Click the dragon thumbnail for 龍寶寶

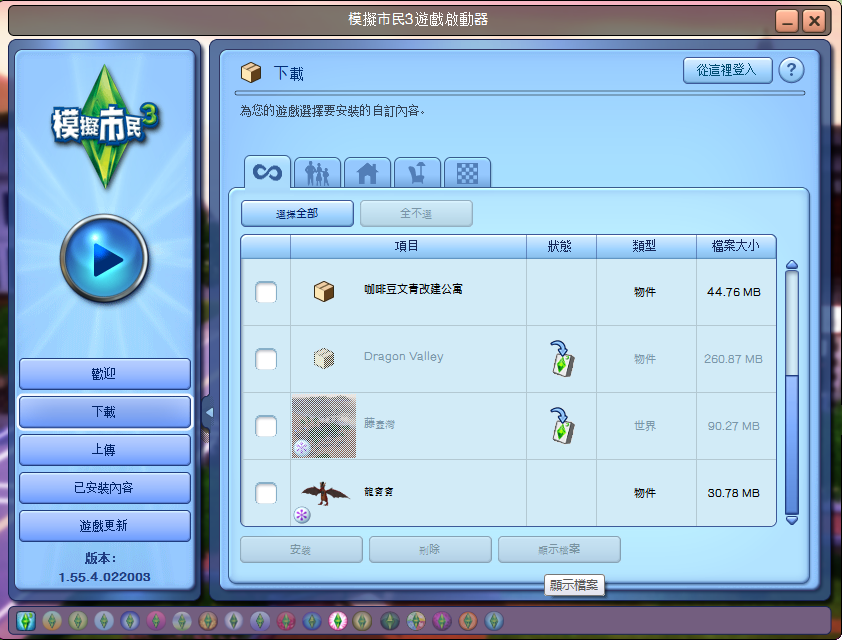325,493
